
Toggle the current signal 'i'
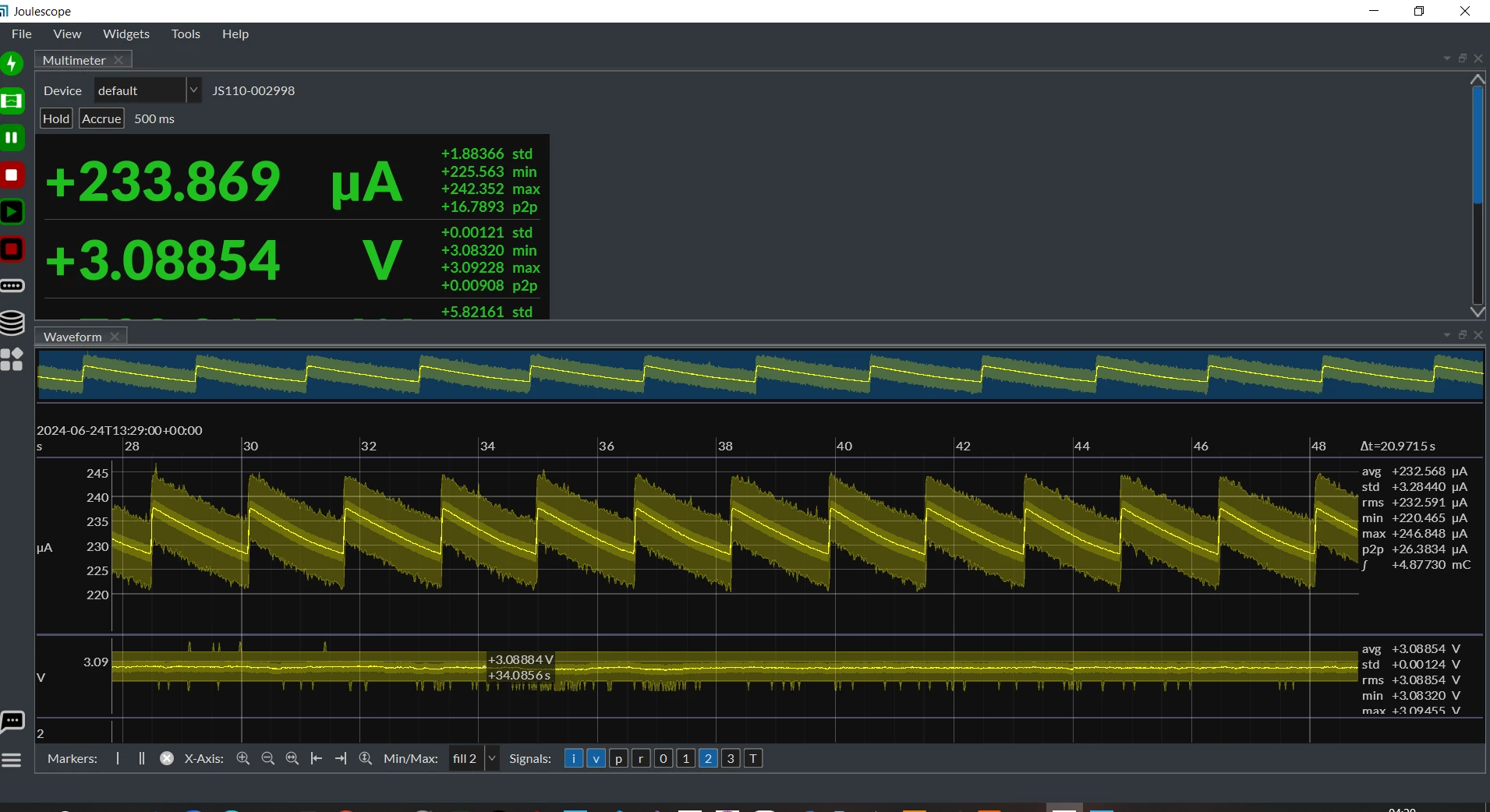point(574,758)
